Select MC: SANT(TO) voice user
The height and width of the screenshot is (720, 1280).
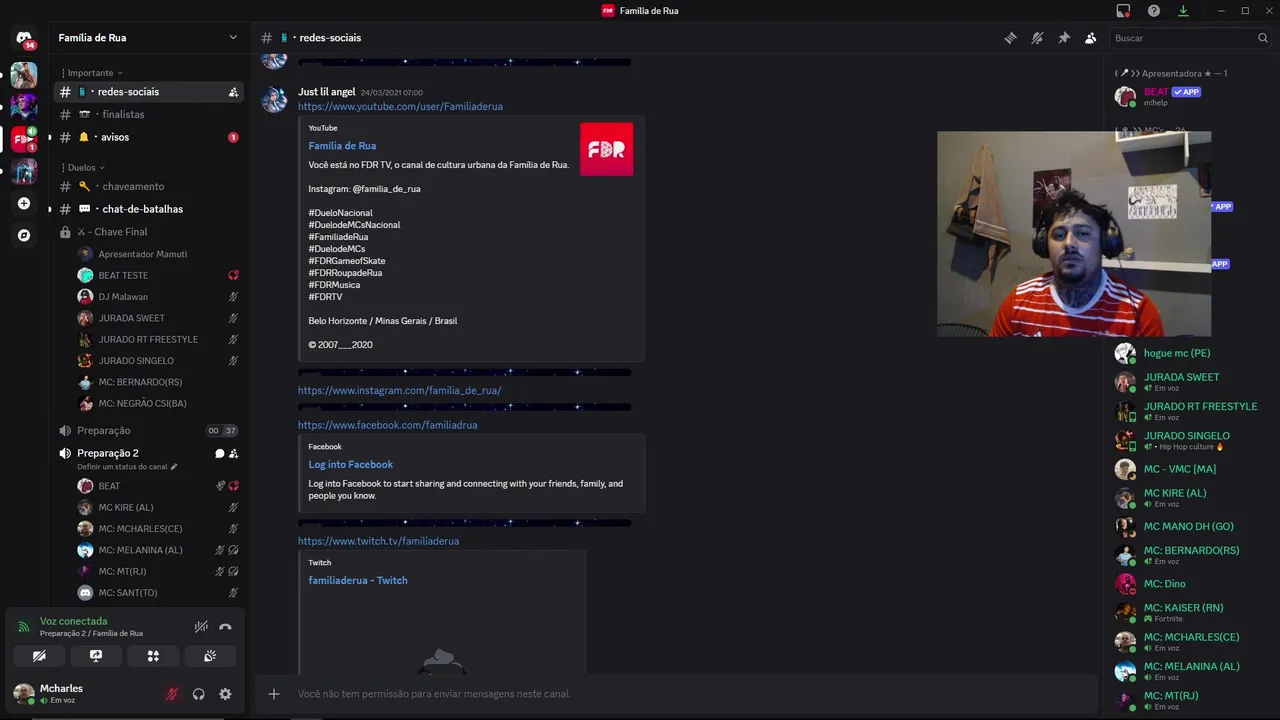click(158, 593)
